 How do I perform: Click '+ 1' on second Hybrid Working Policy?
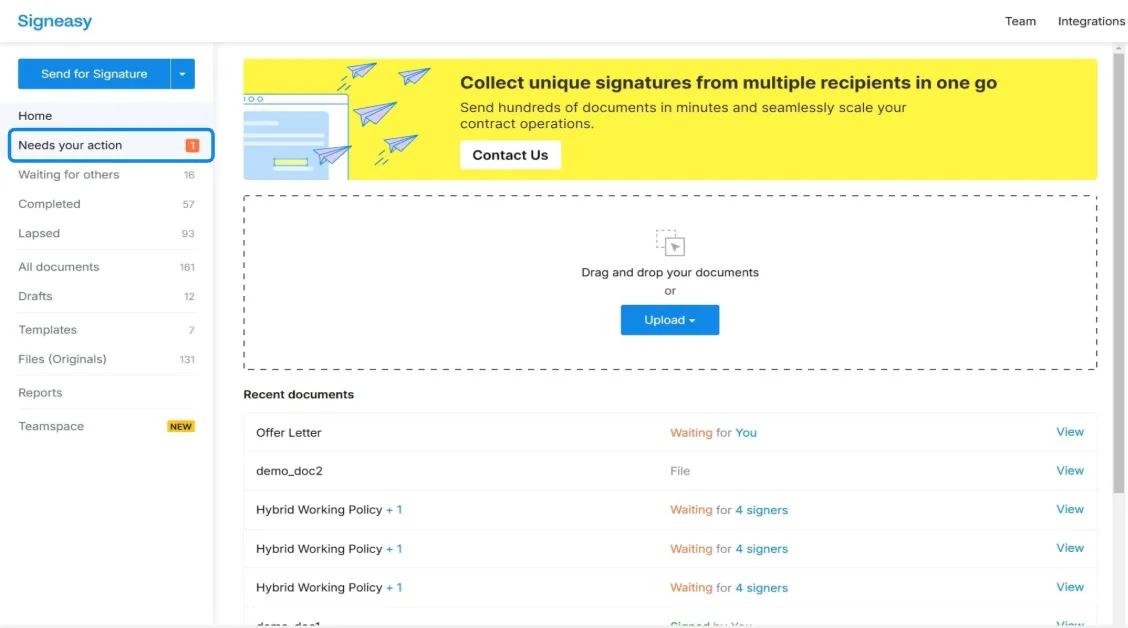(394, 549)
